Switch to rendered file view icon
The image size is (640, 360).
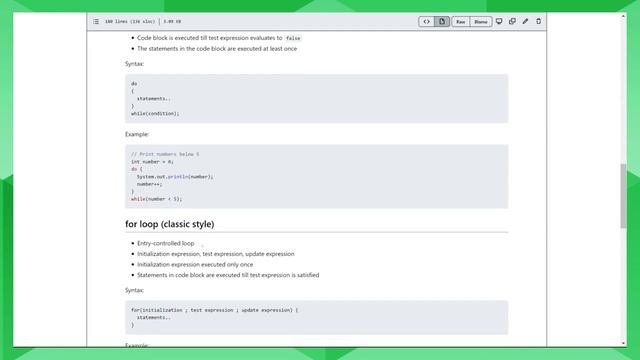pyautogui.click(x=442, y=22)
